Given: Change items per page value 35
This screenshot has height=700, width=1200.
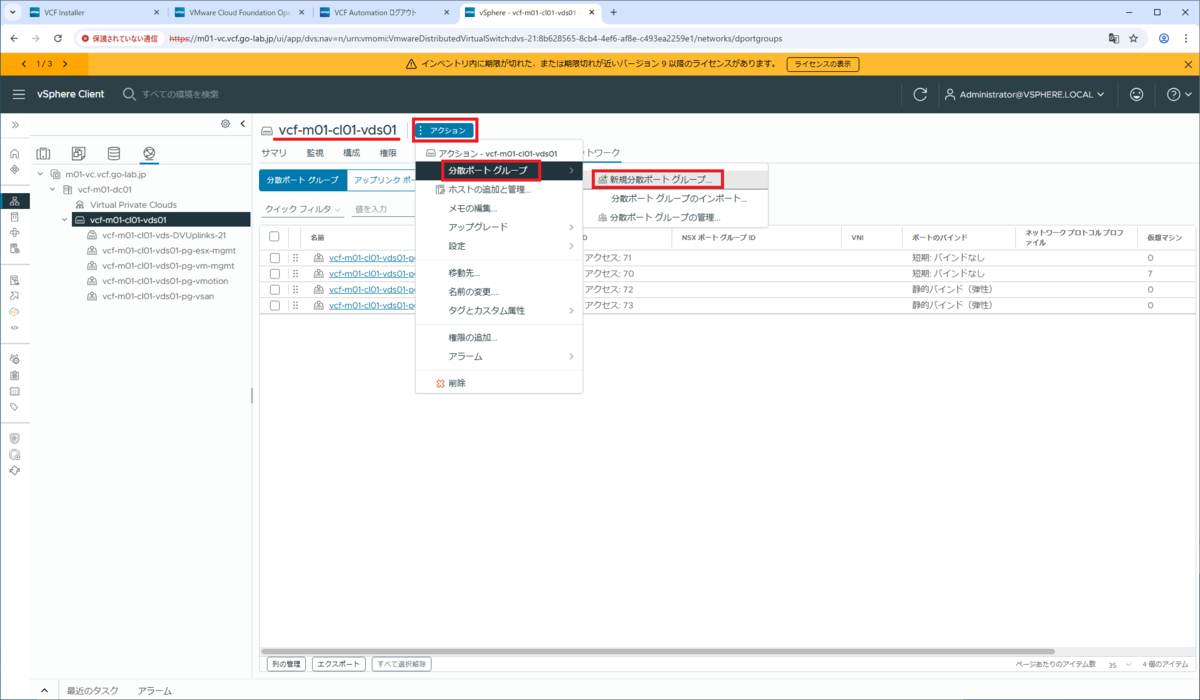Looking at the screenshot, I should tap(1117, 664).
